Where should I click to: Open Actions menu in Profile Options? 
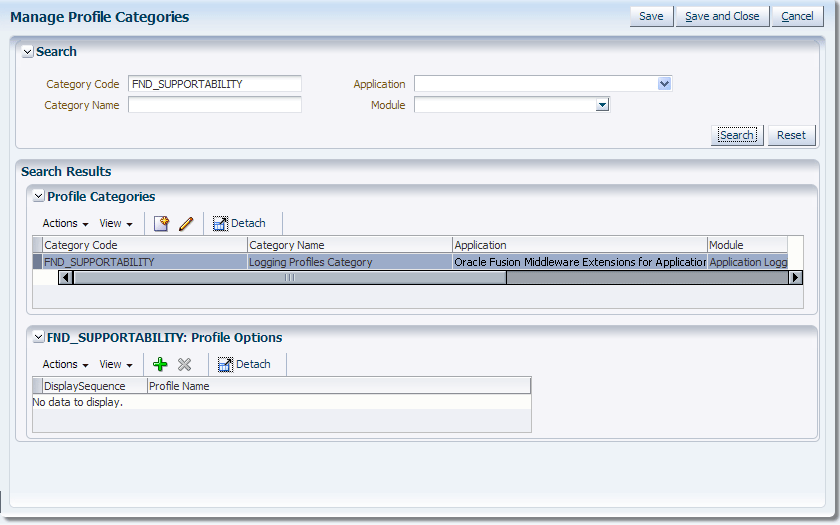tap(65, 364)
